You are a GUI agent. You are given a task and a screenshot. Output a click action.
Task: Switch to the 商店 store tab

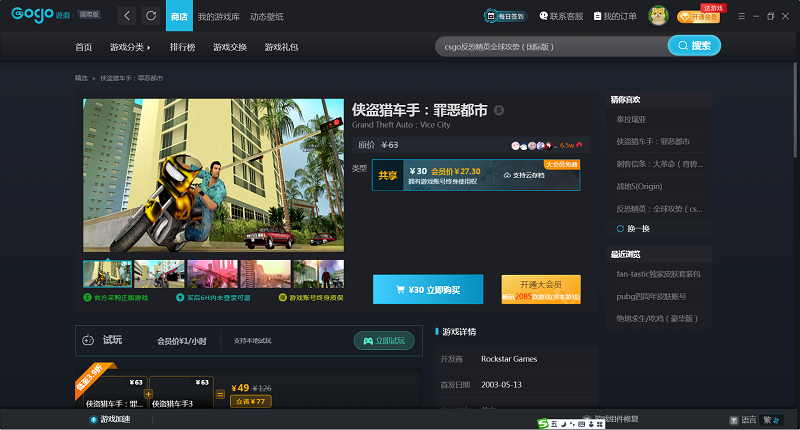coord(179,16)
